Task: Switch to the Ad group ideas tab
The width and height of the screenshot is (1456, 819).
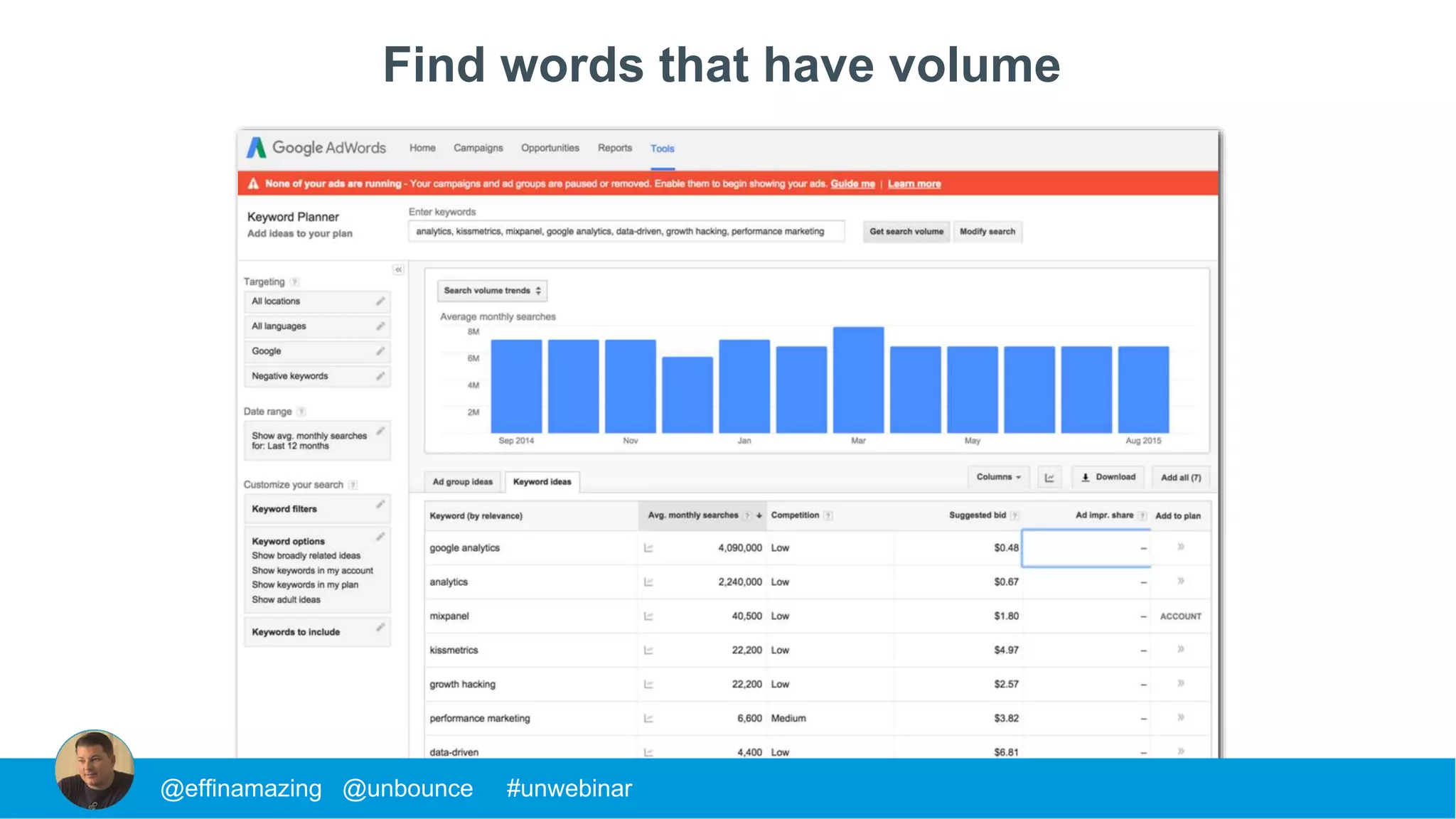Action: coord(463,482)
